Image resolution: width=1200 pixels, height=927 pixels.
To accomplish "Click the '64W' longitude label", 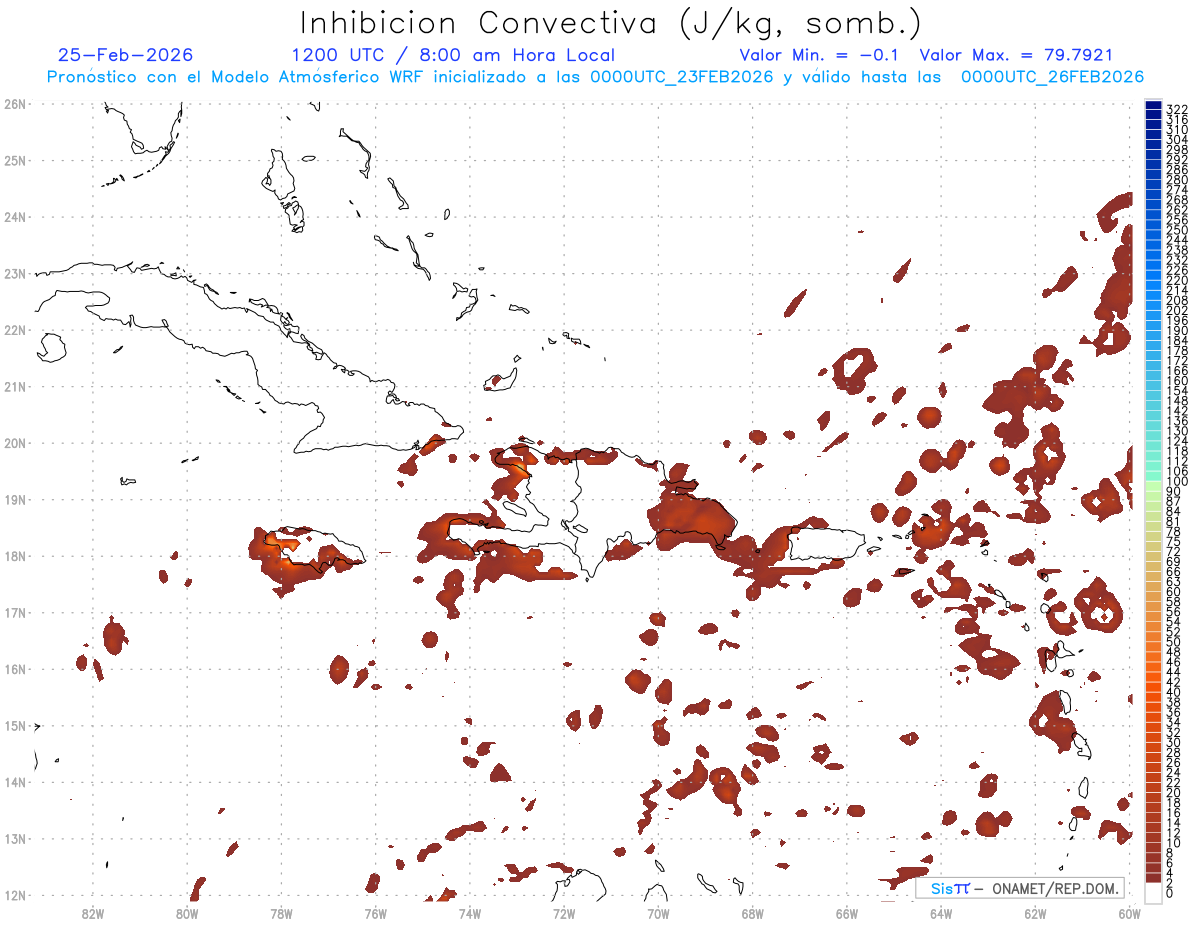I will tap(941, 913).
